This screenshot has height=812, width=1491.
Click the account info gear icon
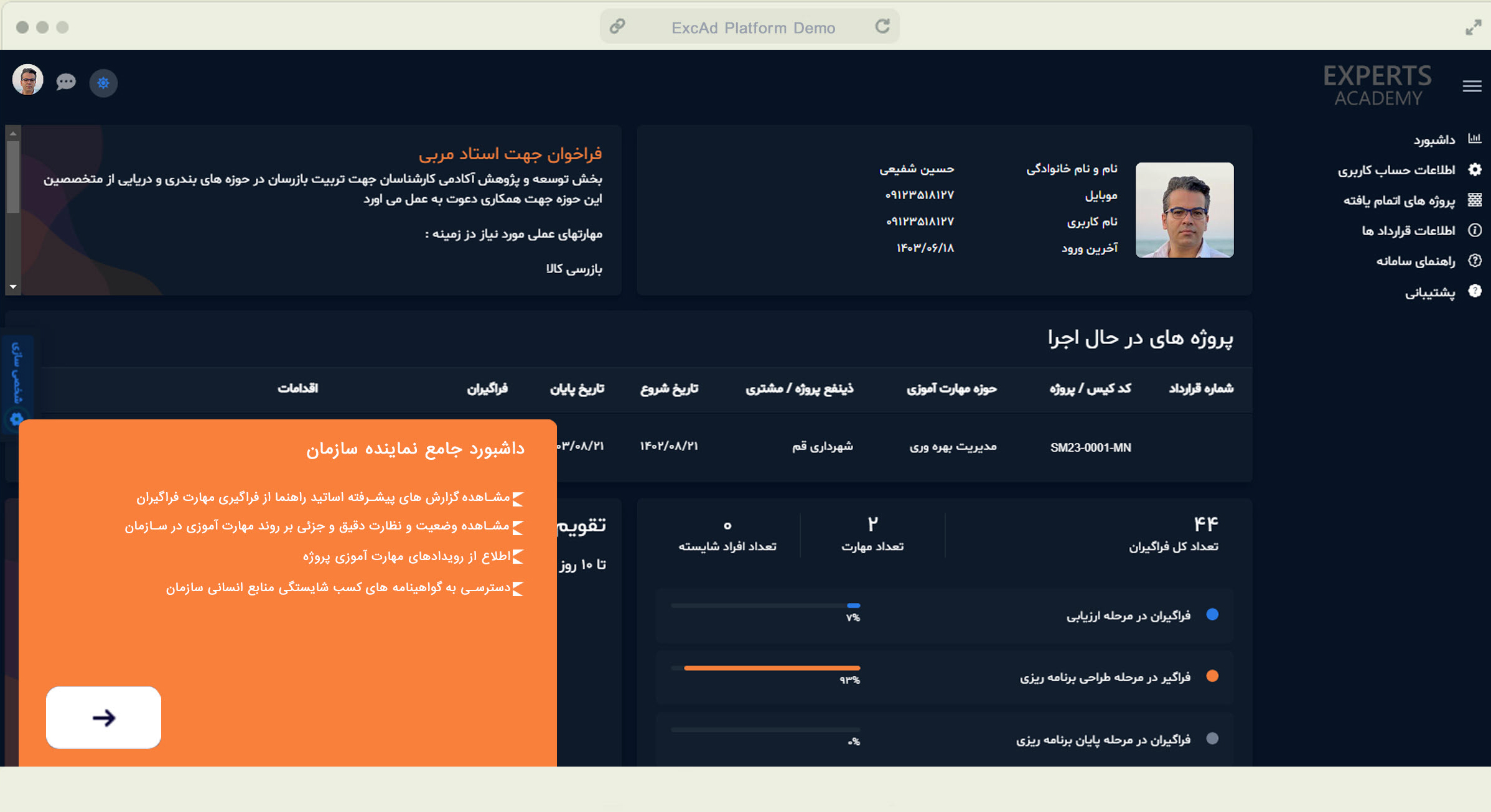click(1474, 169)
